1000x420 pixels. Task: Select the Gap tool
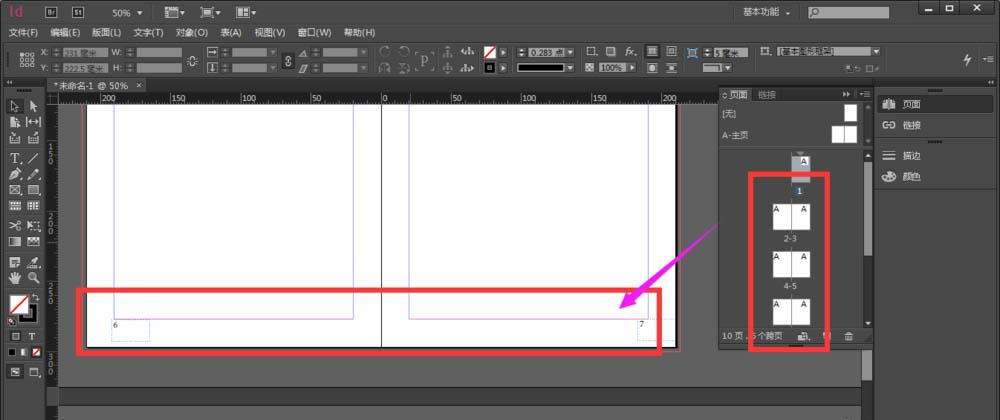point(34,122)
